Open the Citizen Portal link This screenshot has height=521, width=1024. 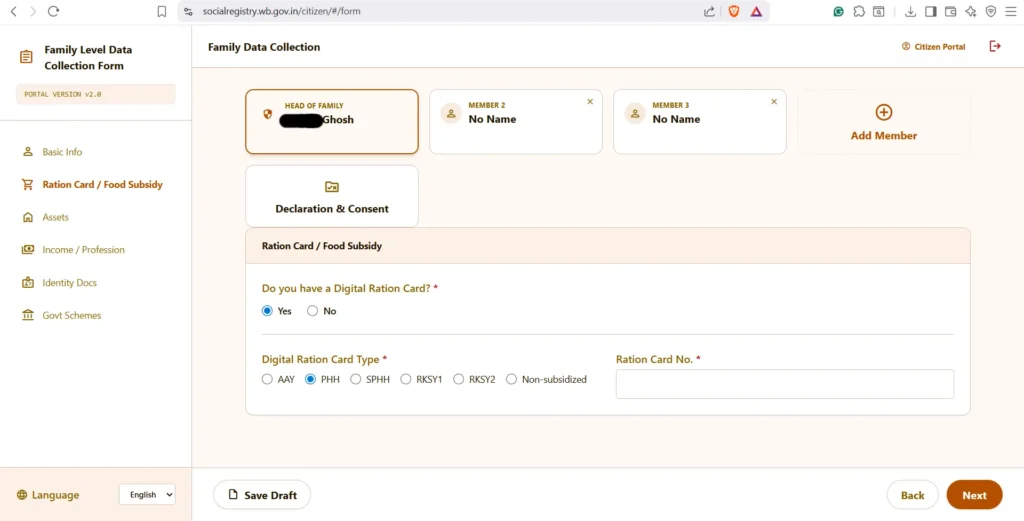933,46
